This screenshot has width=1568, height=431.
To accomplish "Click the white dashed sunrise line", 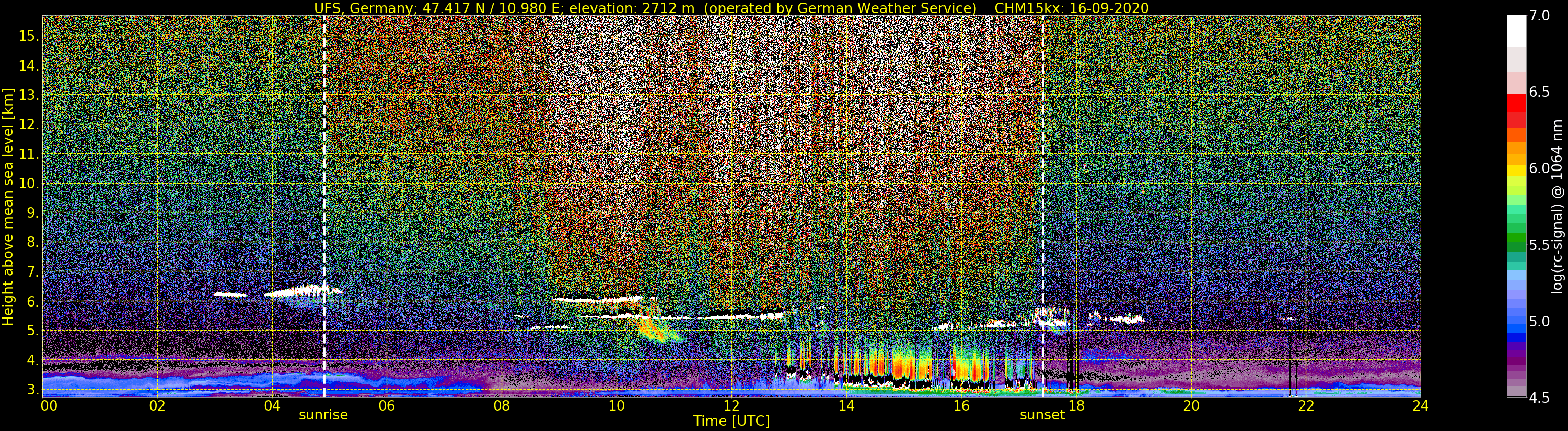I will click(324, 207).
